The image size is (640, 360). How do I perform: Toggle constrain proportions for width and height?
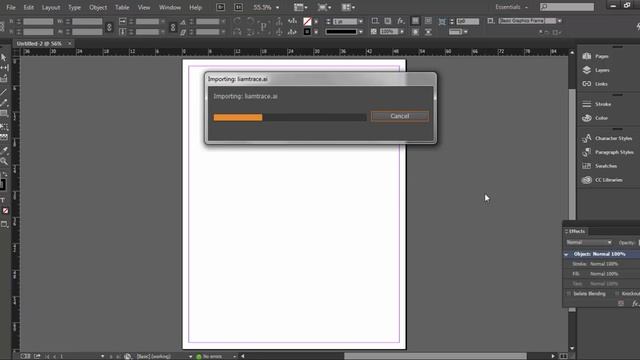pyautogui.click(x=109, y=27)
